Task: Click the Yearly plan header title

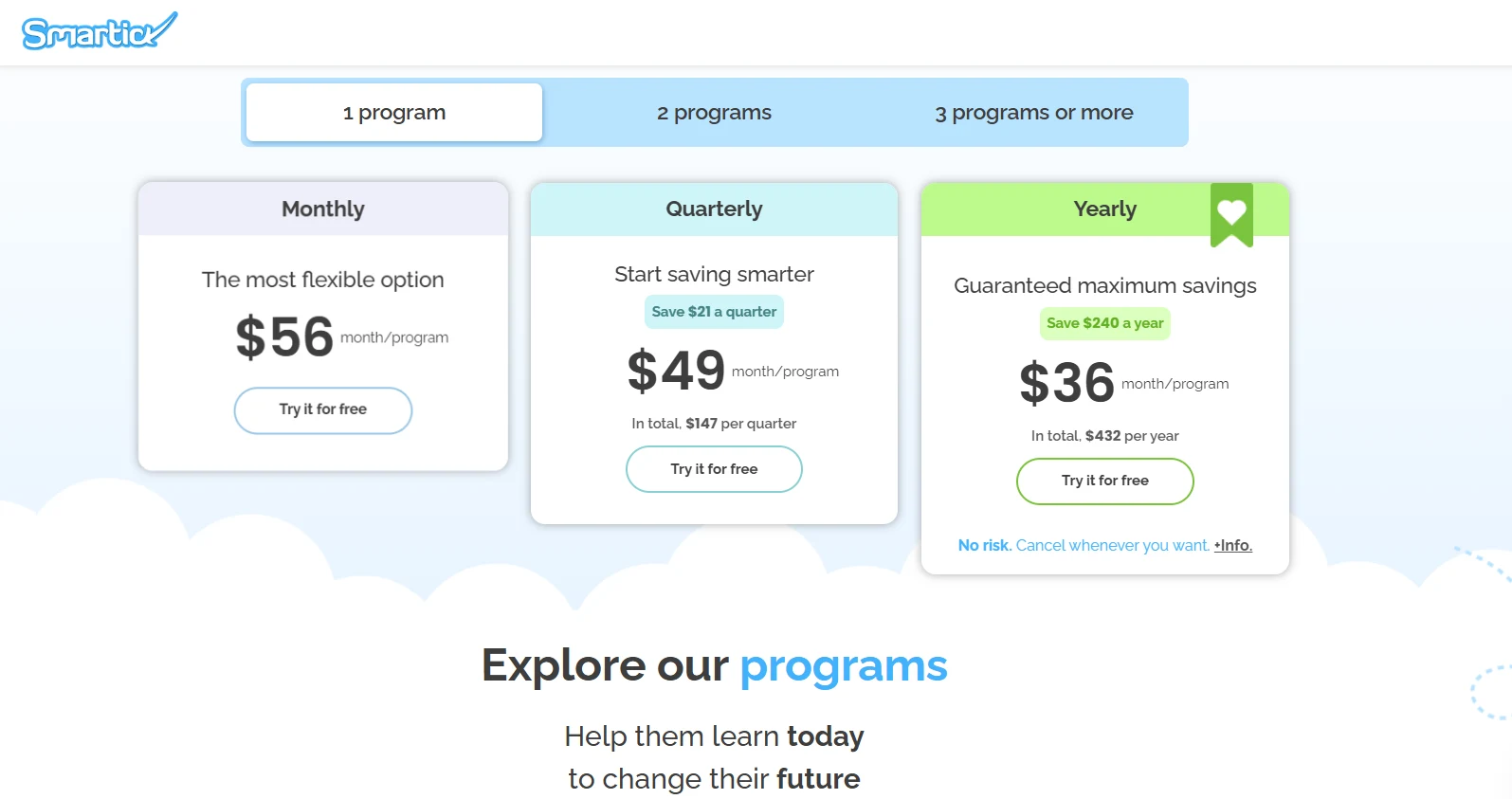Action: [1104, 209]
